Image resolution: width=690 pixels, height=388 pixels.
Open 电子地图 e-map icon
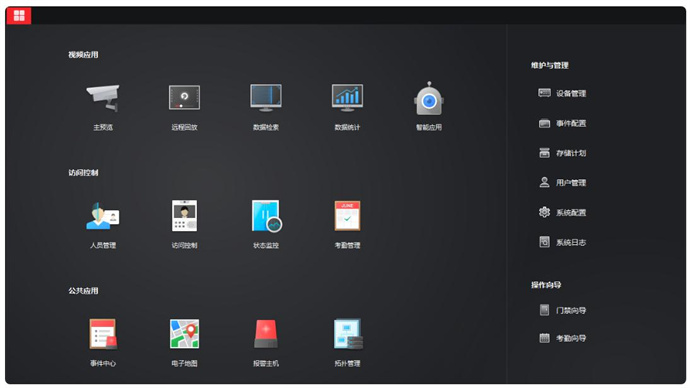[x=184, y=334]
